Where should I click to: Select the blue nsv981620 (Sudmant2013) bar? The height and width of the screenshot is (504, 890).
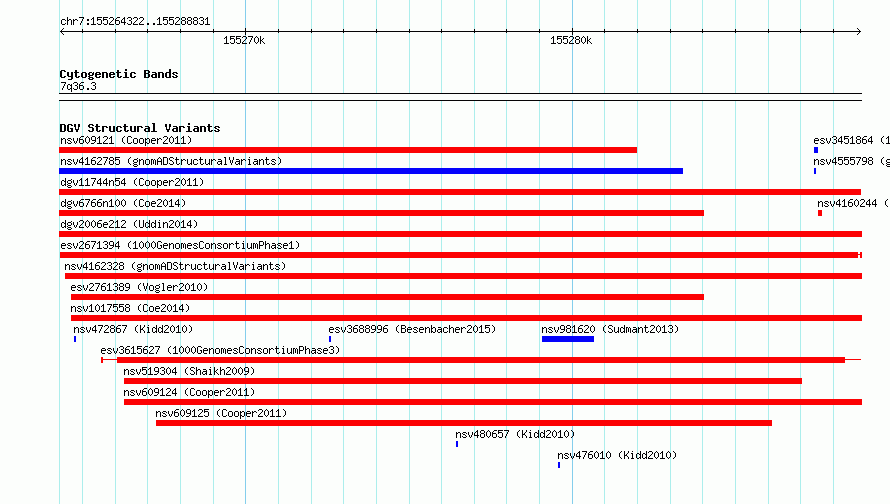click(x=568, y=339)
